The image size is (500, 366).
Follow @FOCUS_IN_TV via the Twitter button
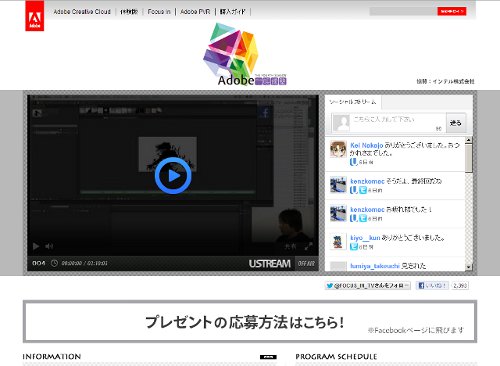click(x=368, y=286)
